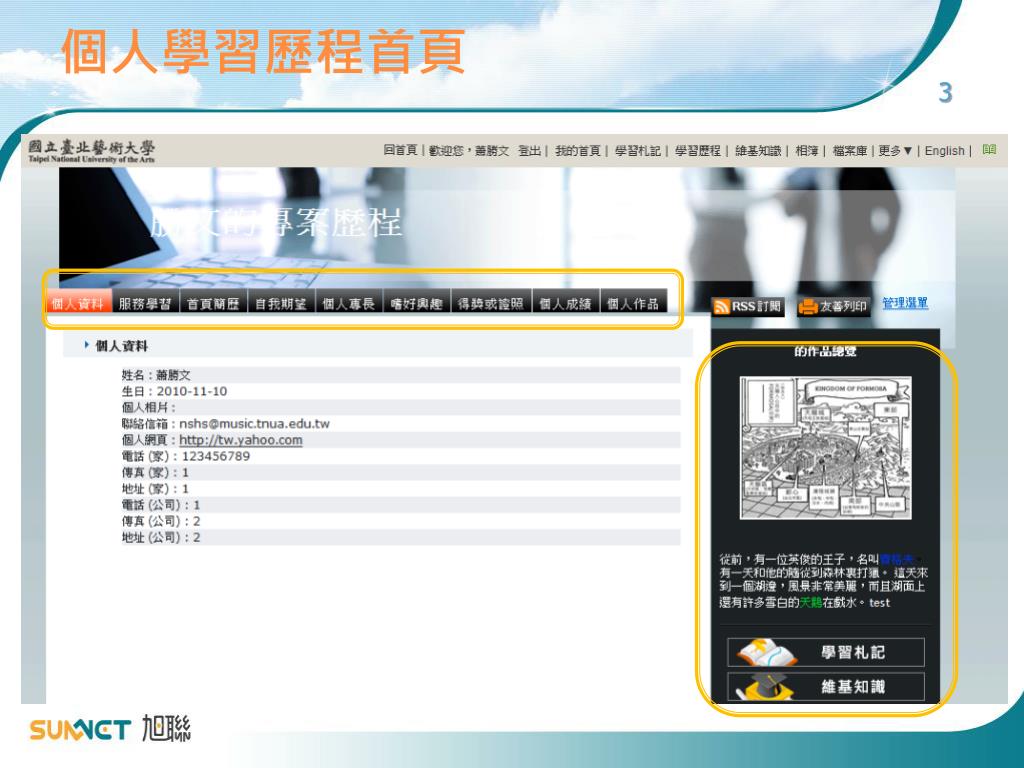This screenshot has width=1024, height=768.
Task: Click the 姓名：蕭勝文 row
Action: tap(400, 375)
